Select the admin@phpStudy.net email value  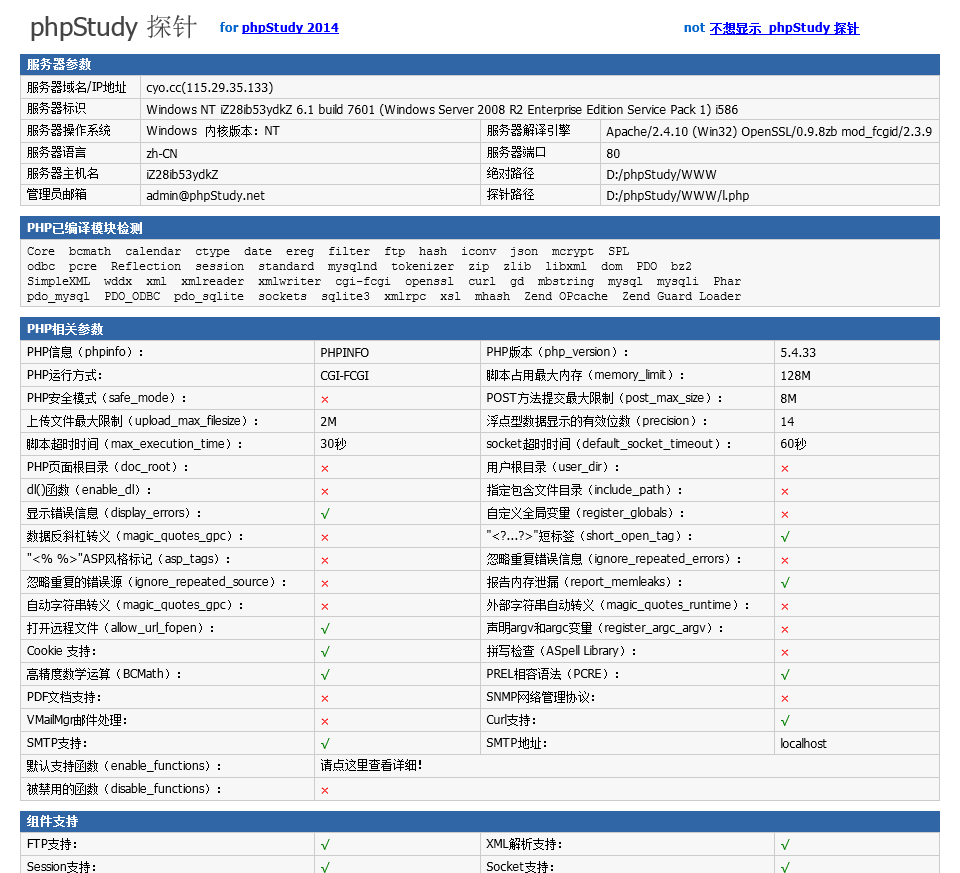tap(206, 195)
